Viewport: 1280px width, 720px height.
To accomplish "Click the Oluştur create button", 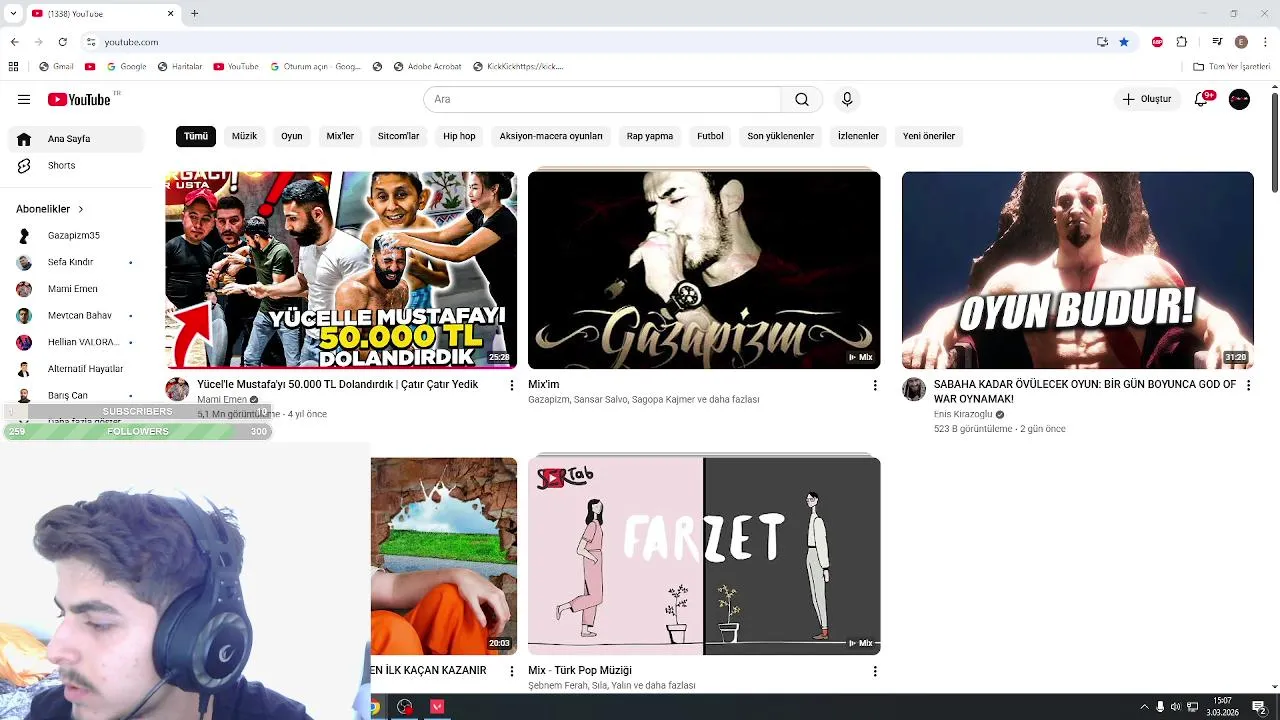I will click(x=1146, y=99).
